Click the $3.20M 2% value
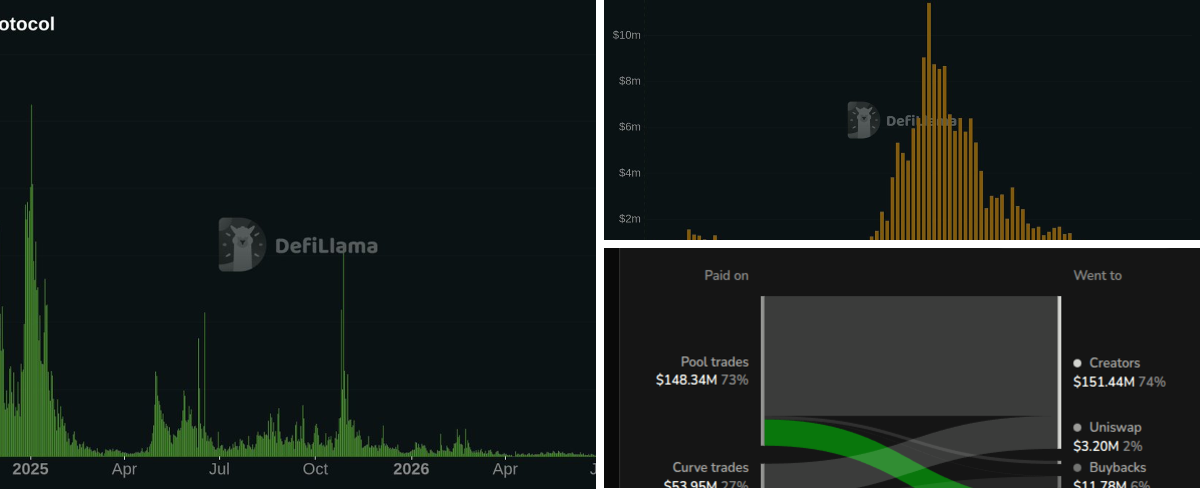Image resolution: width=1200 pixels, height=489 pixels. click(1108, 446)
